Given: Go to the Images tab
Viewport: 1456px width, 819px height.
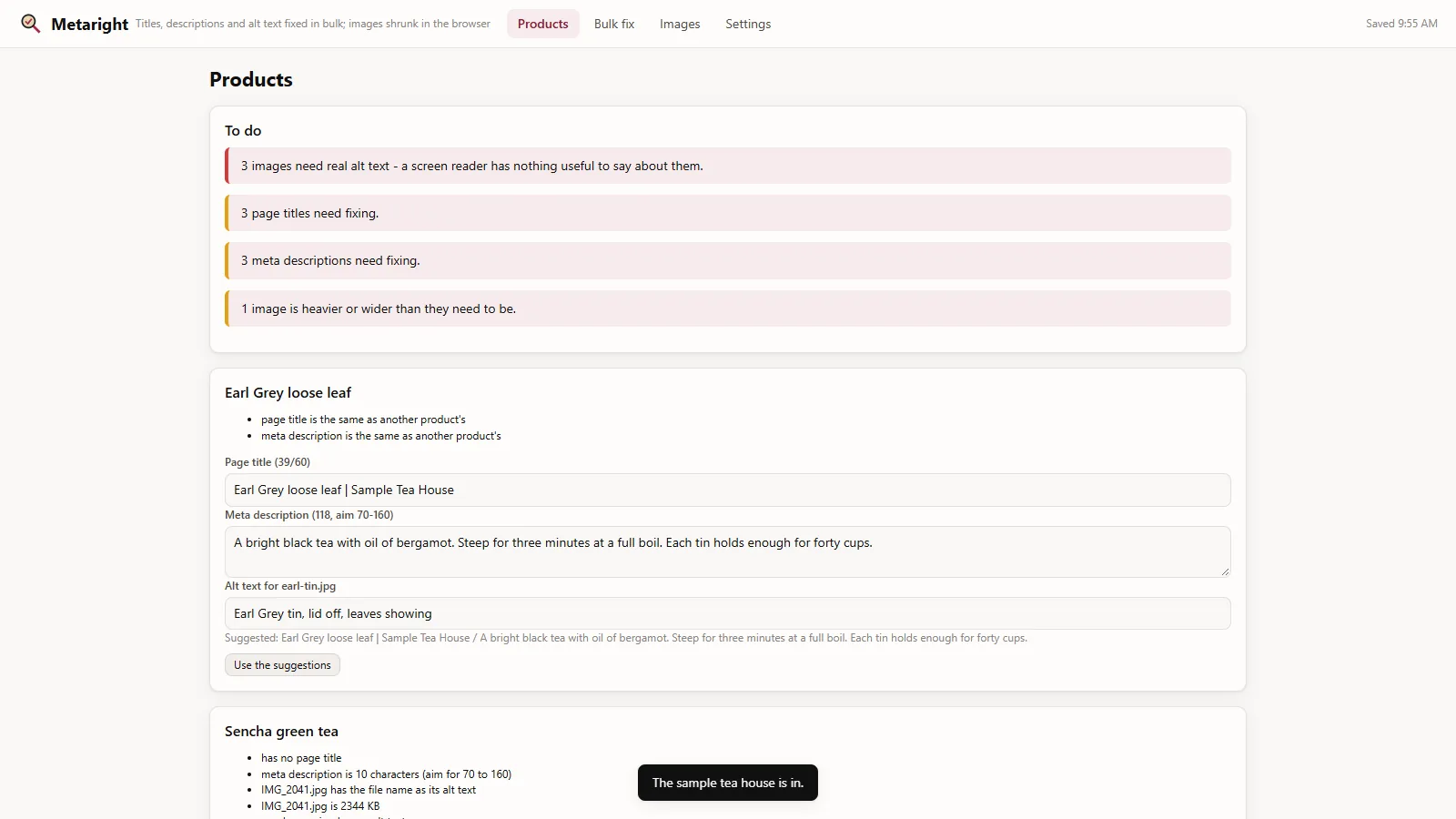Looking at the screenshot, I should point(680,24).
